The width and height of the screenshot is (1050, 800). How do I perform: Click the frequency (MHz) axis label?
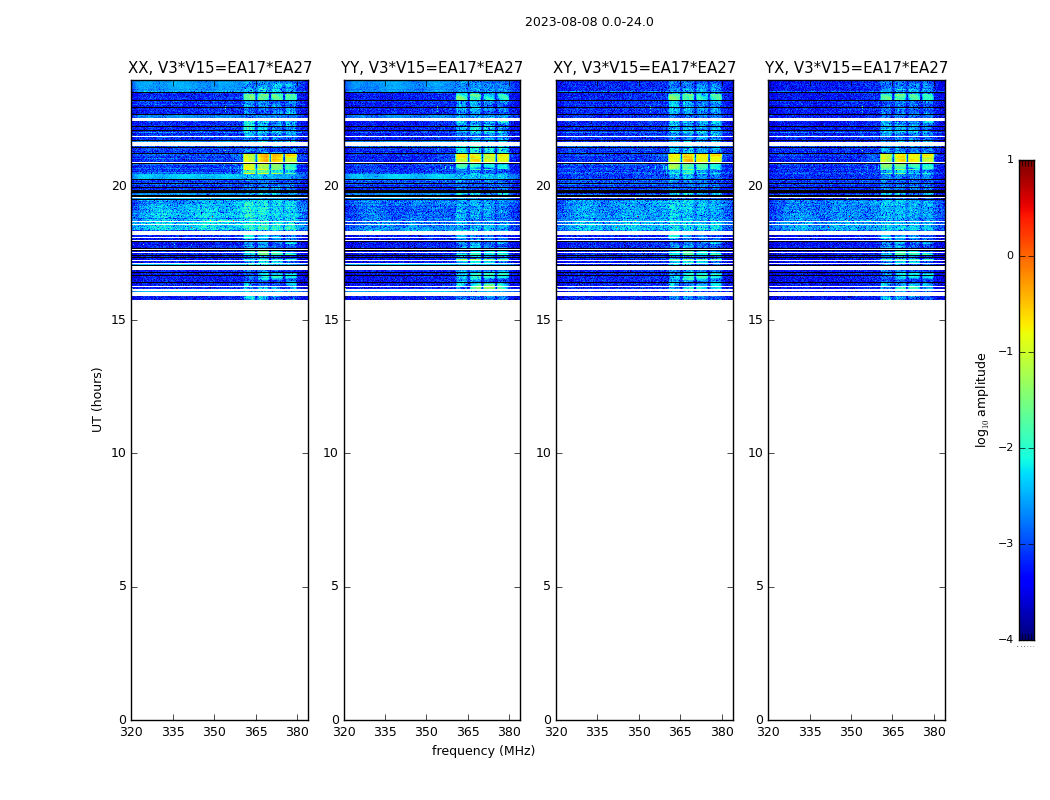coord(483,750)
